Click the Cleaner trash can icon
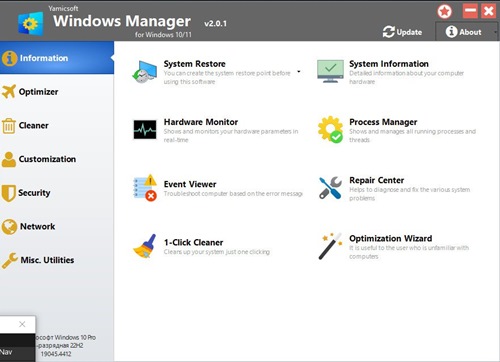This screenshot has width=500, height=362. click(x=9, y=126)
